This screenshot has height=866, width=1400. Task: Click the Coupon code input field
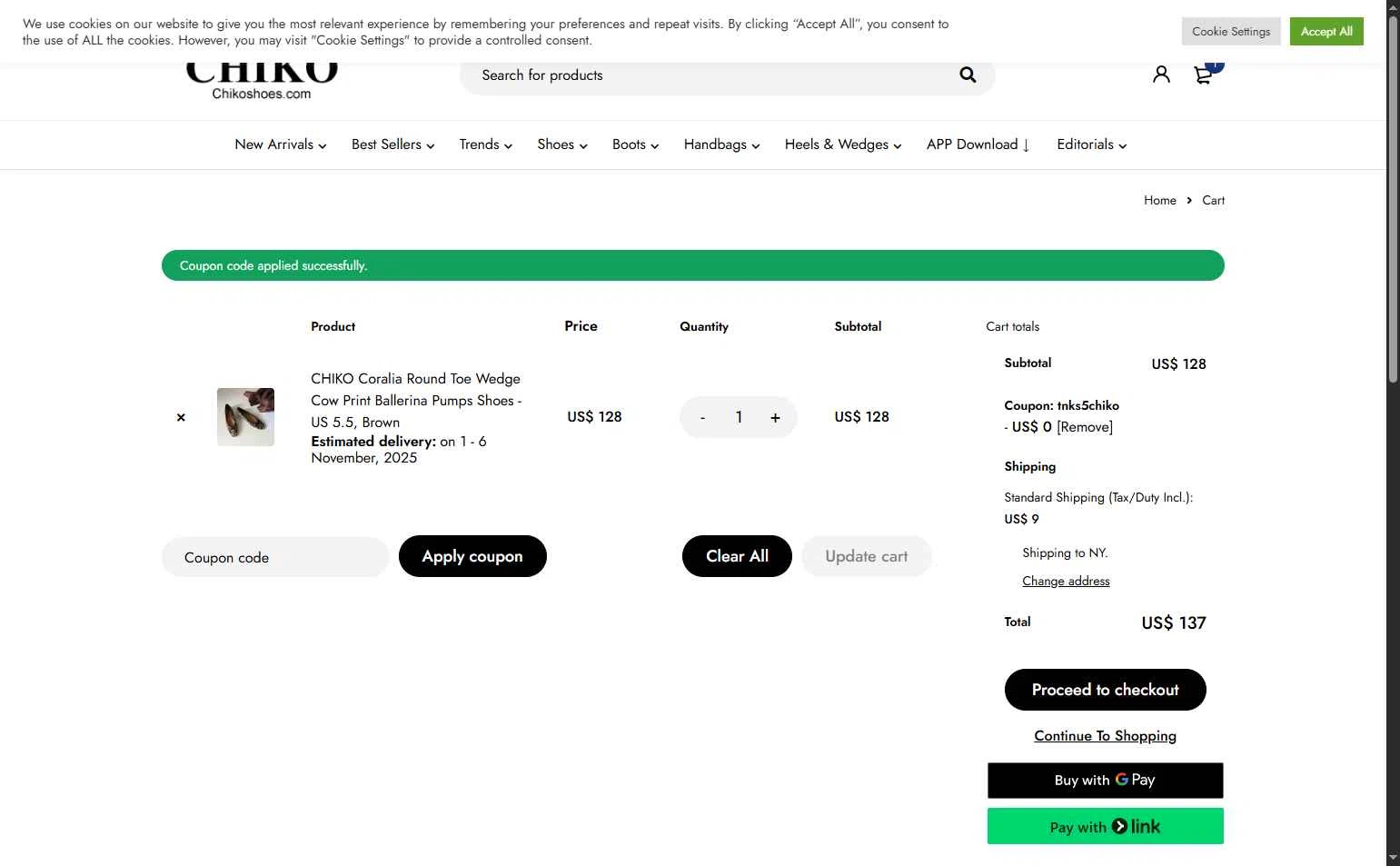pyautogui.click(x=275, y=557)
